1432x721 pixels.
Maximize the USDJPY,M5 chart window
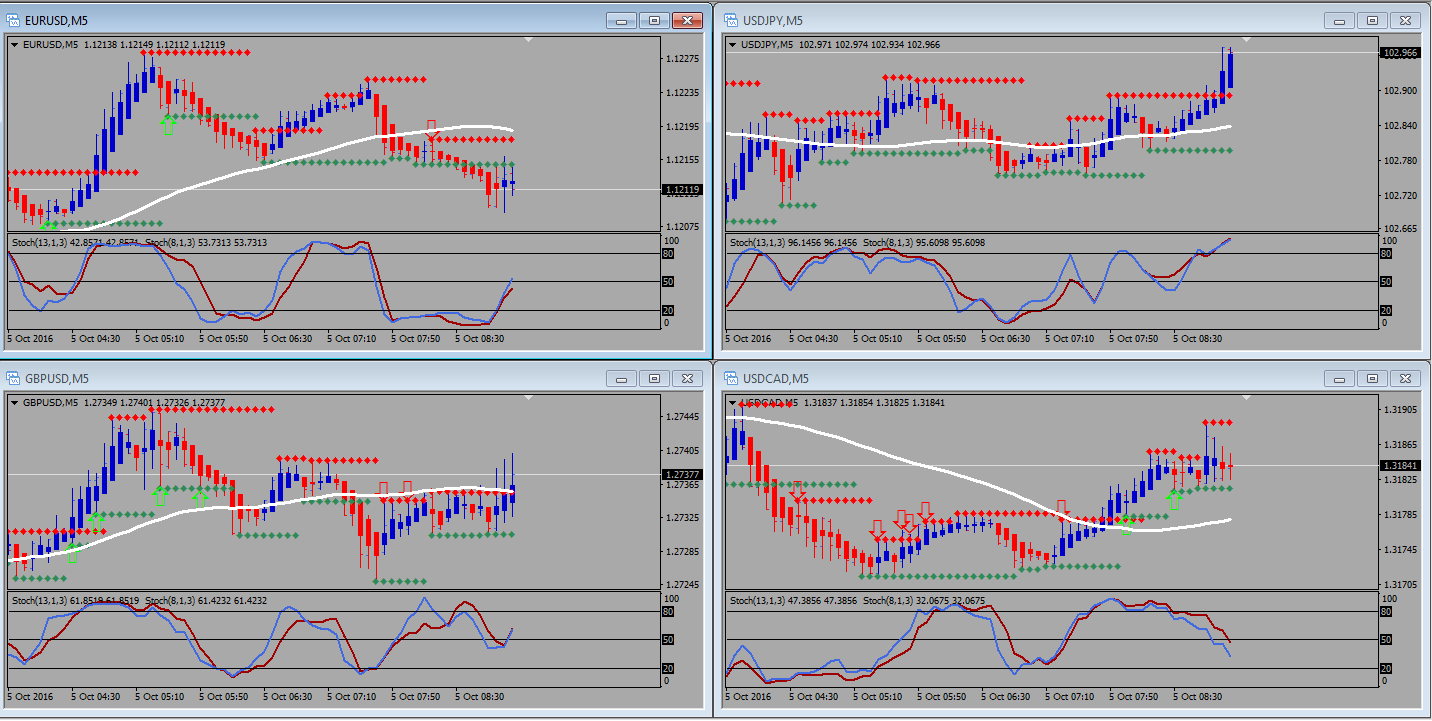click(1373, 20)
